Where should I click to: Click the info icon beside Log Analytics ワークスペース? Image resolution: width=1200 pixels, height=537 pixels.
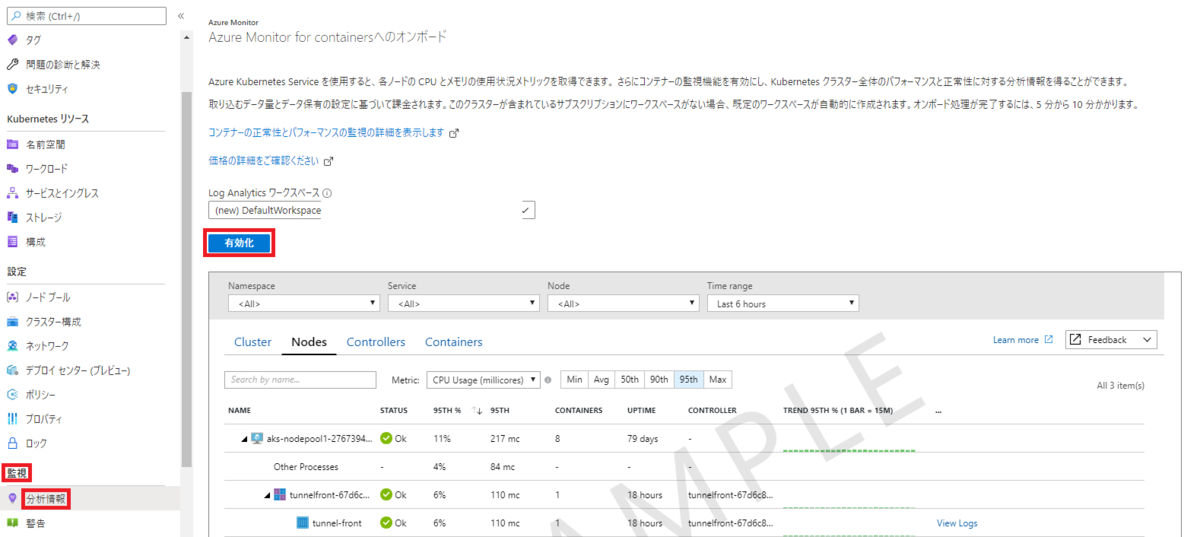pos(327,194)
